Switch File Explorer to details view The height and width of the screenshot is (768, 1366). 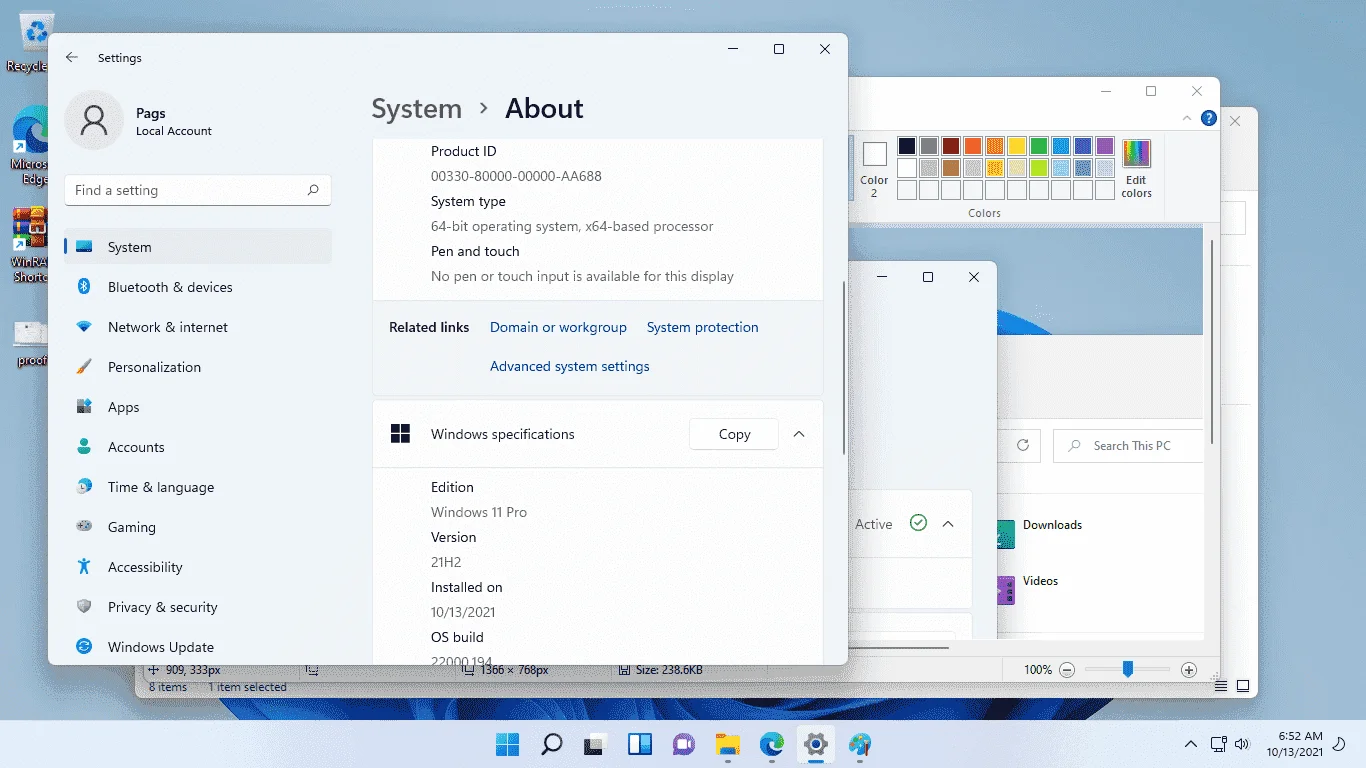[x=1220, y=686]
